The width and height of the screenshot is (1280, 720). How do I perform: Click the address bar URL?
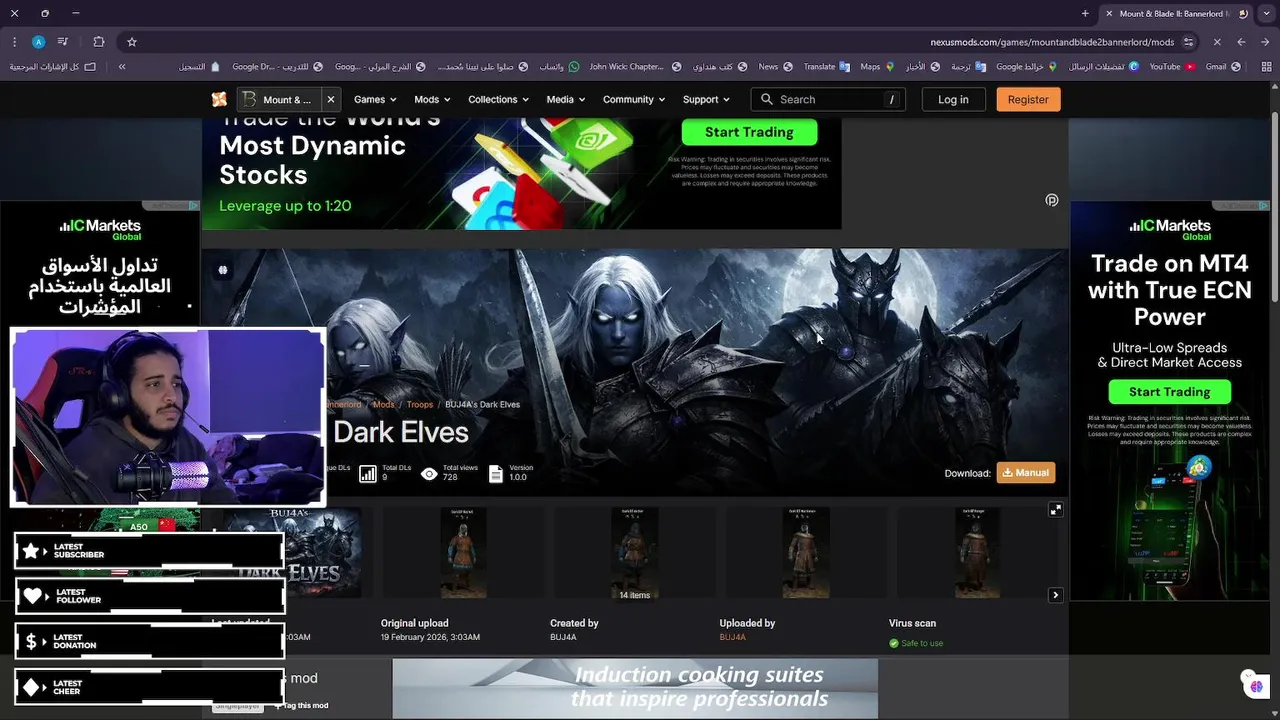pyautogui.click(x=1052, y=42)
